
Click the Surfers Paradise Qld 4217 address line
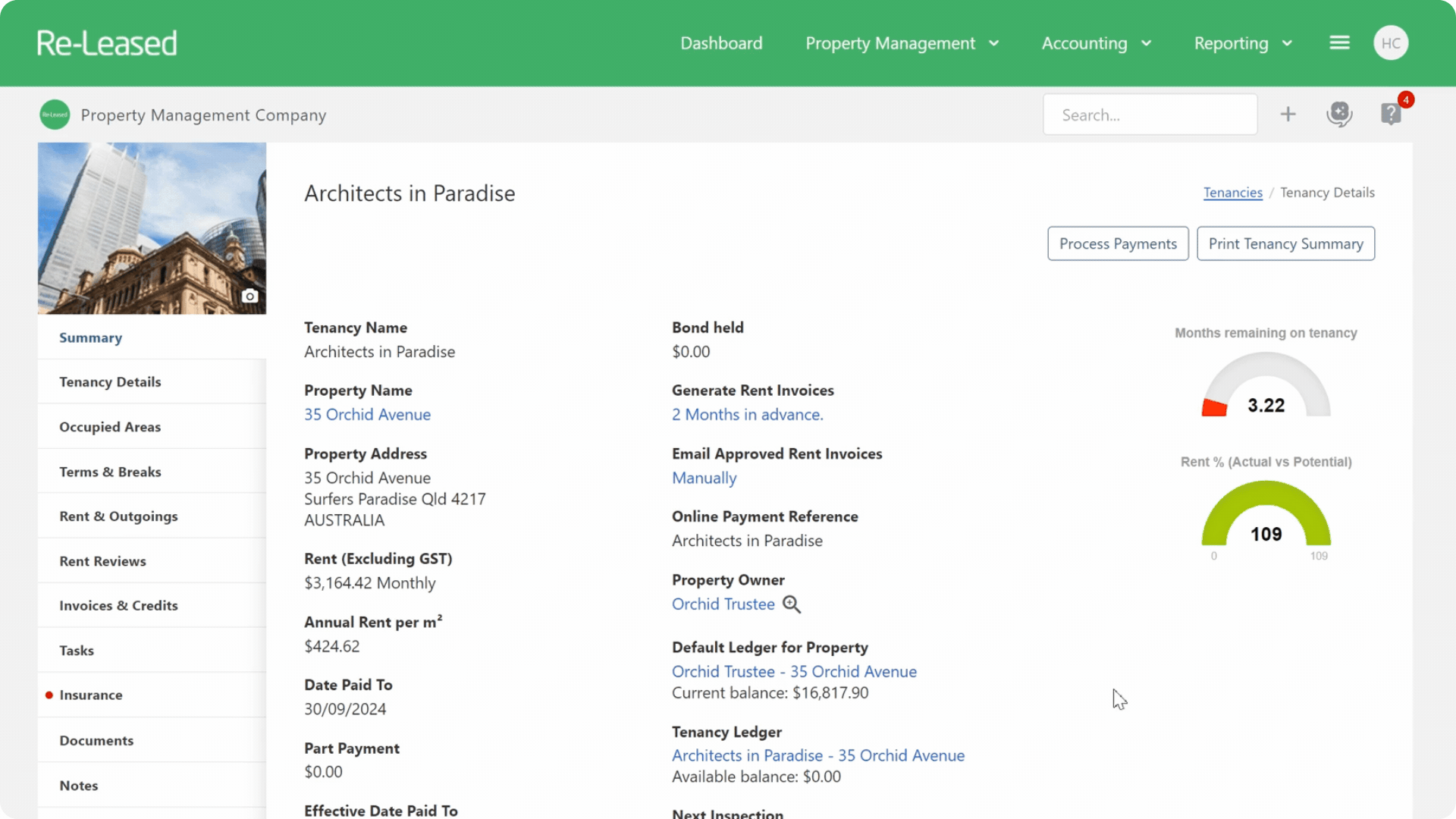coord(394,499)
